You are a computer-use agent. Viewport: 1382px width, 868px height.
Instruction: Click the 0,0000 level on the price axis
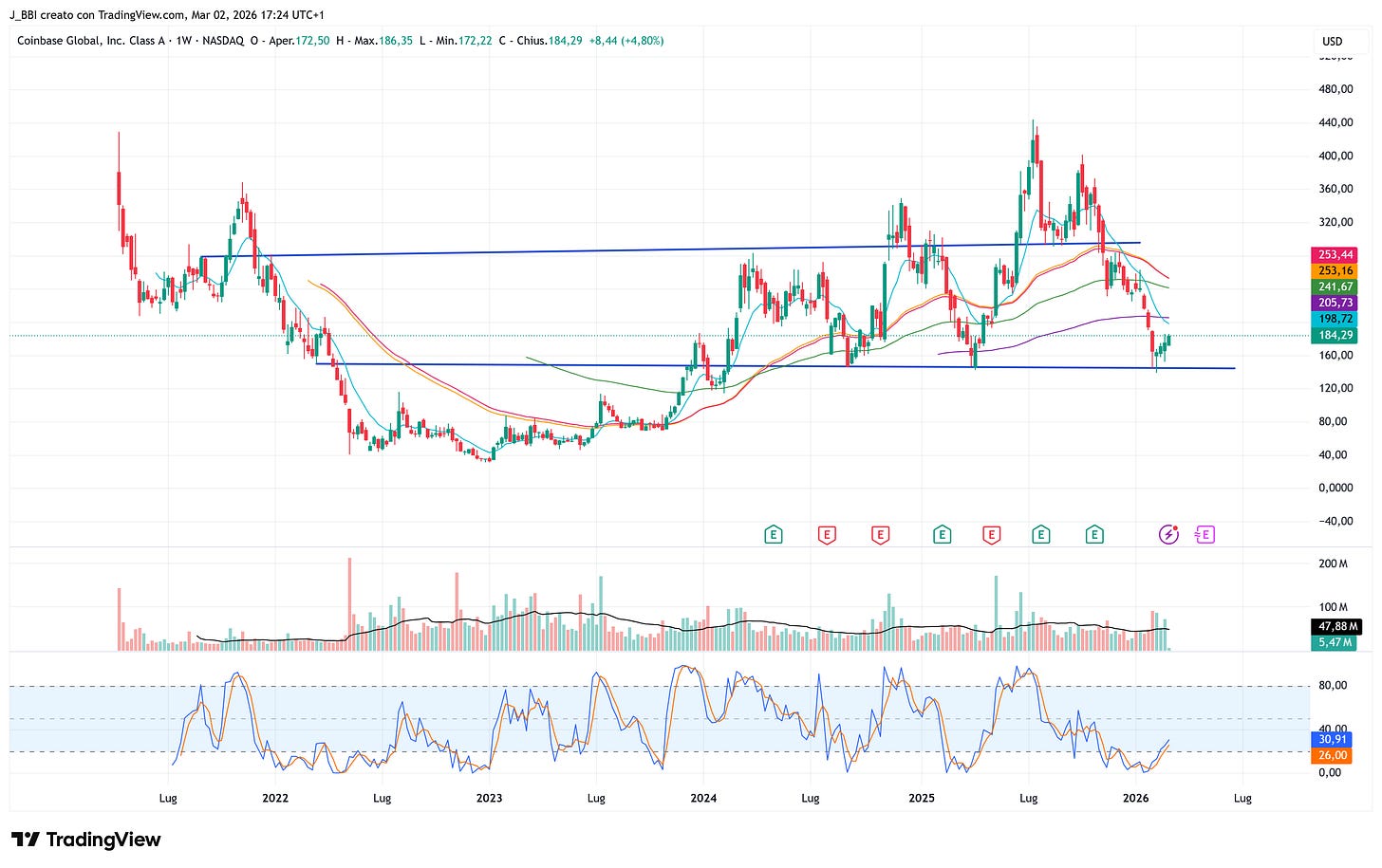(x=1335, y=488)
